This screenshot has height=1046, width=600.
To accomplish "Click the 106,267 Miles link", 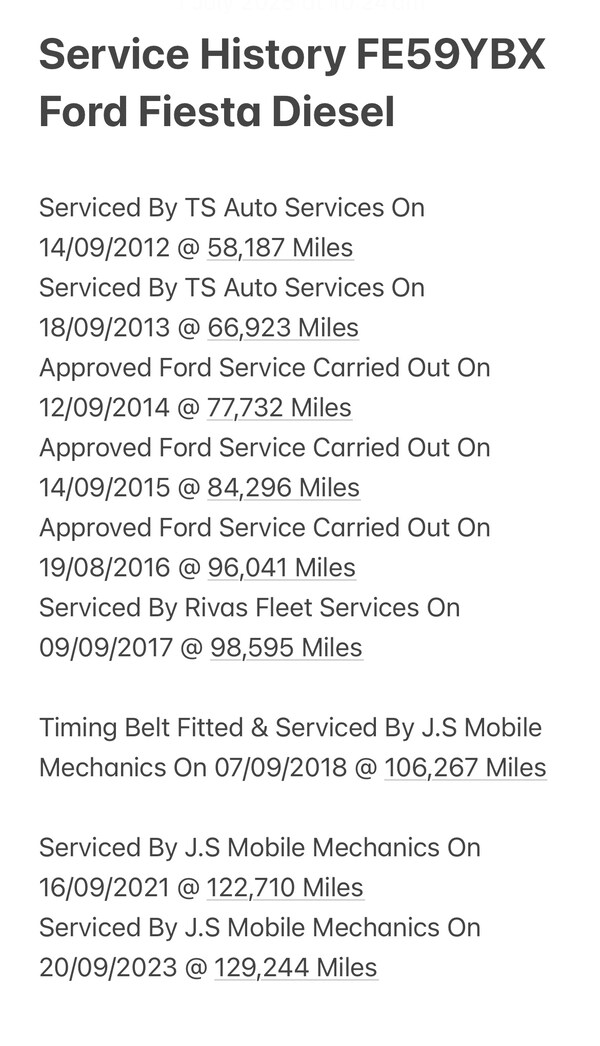I will click(465, 768).
